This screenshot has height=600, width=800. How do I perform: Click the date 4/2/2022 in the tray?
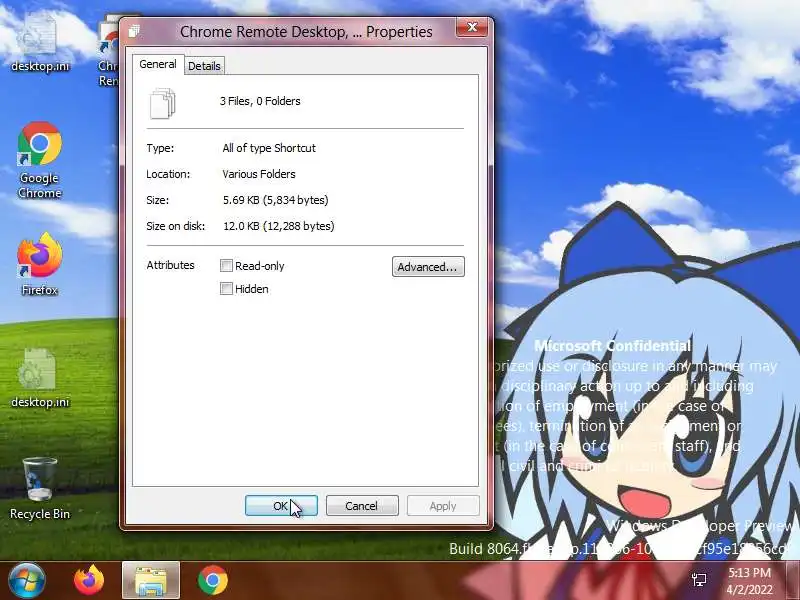(x=749, y=589)
